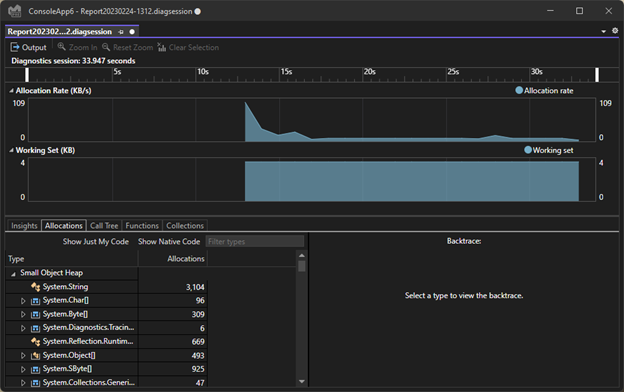Click the allocations list scroll down arrow
This screenshot has height=392, width=624.
(x=302, y=382)
